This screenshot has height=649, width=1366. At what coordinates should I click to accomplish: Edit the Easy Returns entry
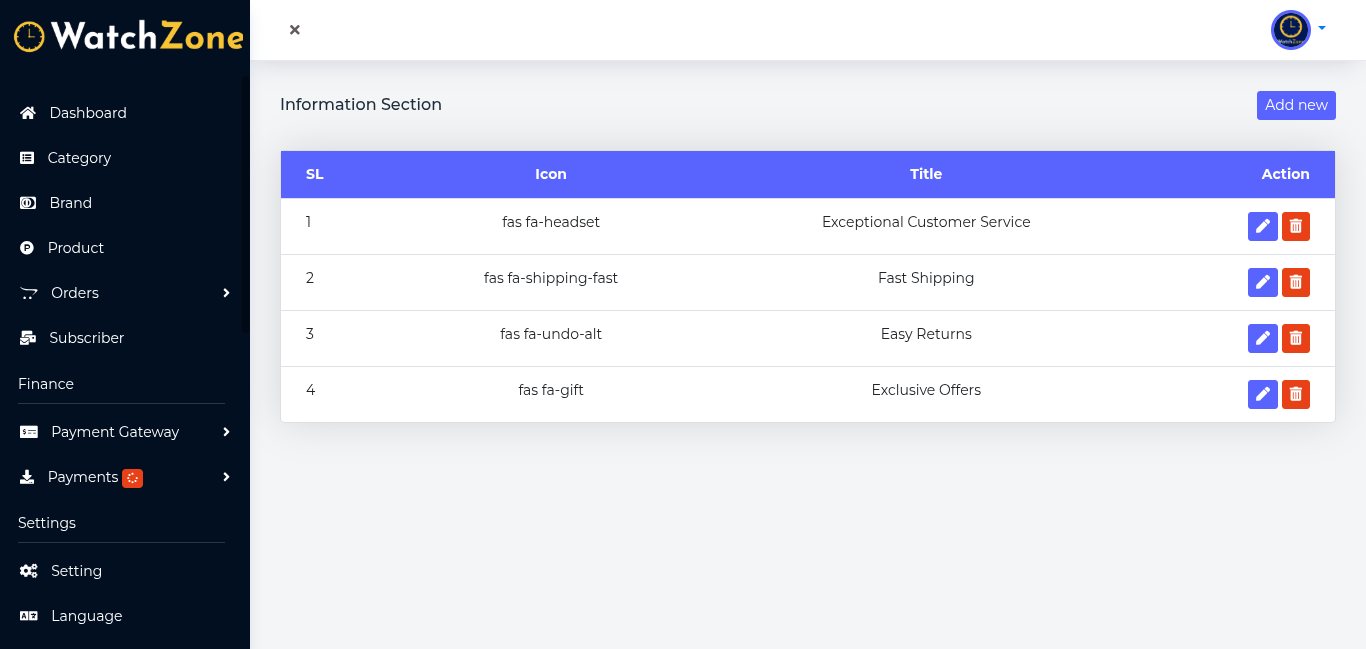pos(1262,339)
